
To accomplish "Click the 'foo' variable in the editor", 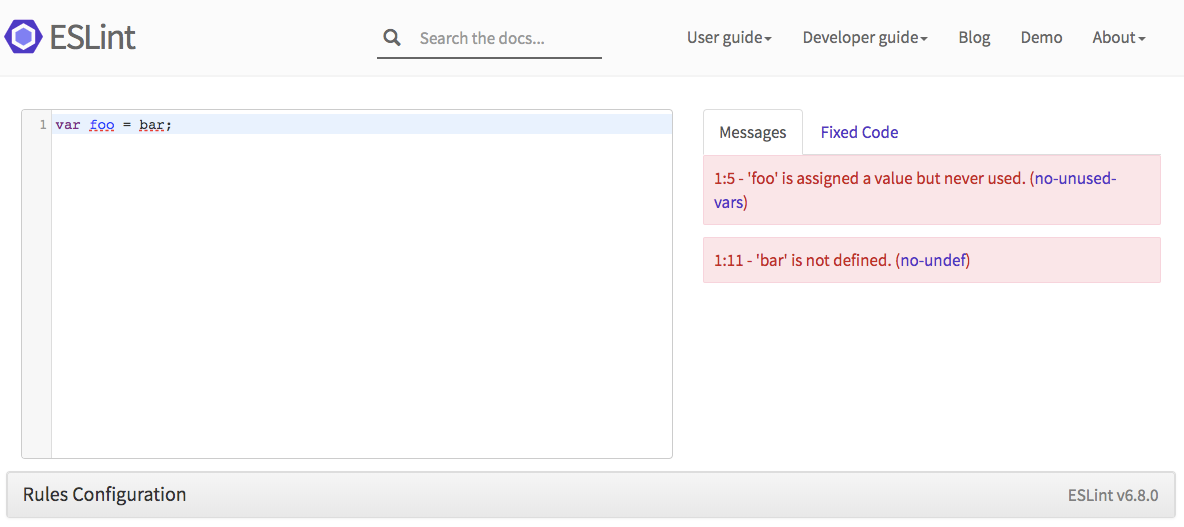I will pos(102,125).
